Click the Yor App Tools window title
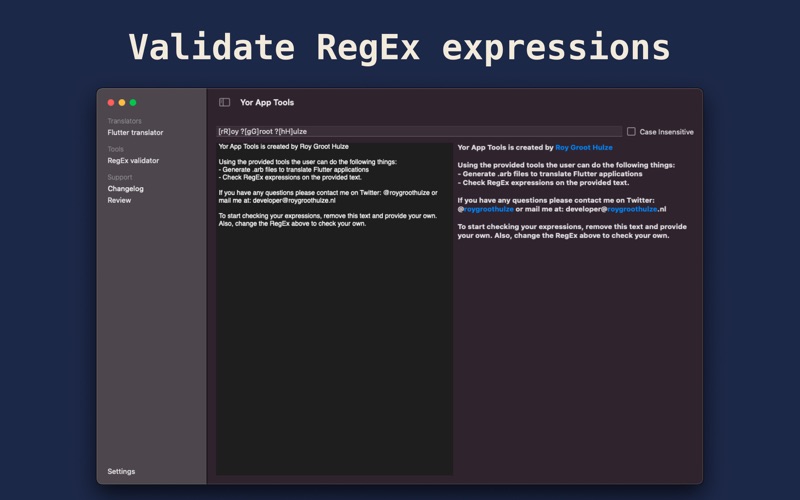 [267, 102]
